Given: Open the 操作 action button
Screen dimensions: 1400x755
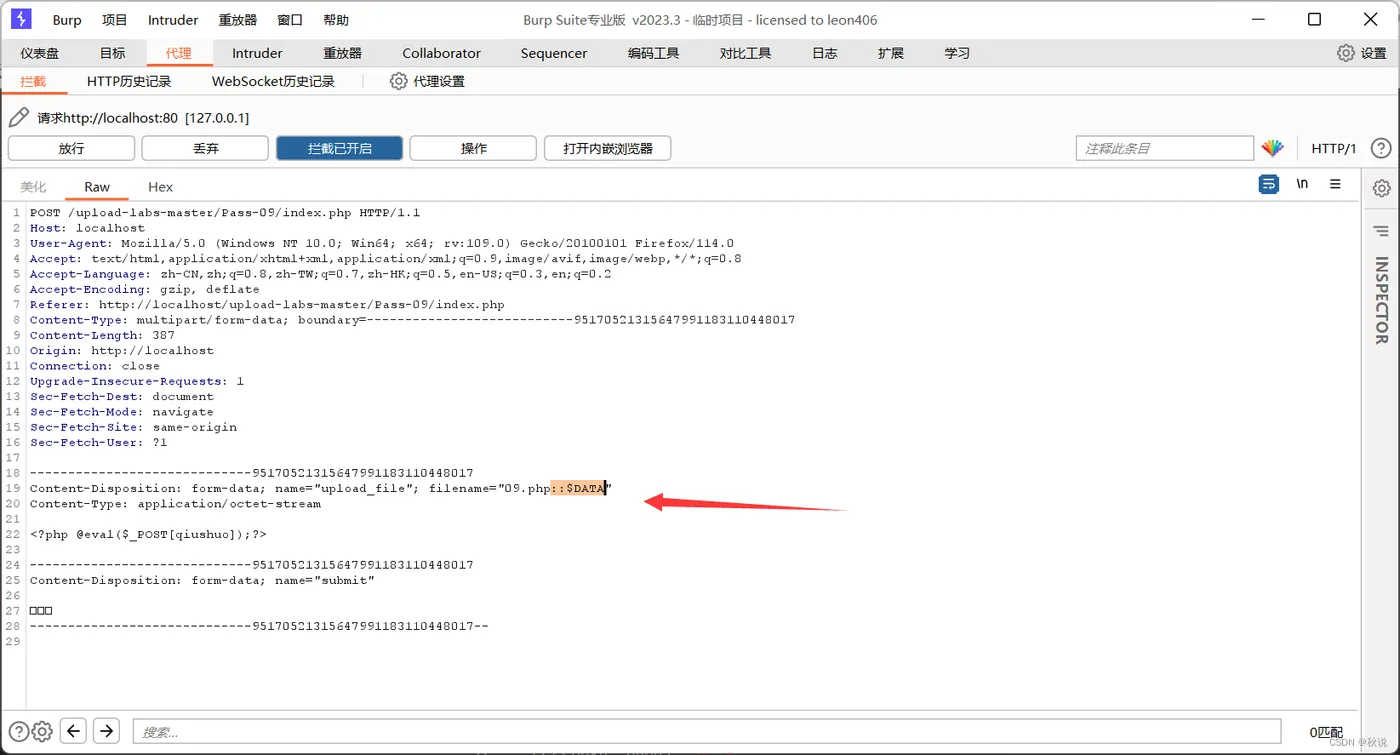Looking at the screenshot, I should [x=473, y=148].
